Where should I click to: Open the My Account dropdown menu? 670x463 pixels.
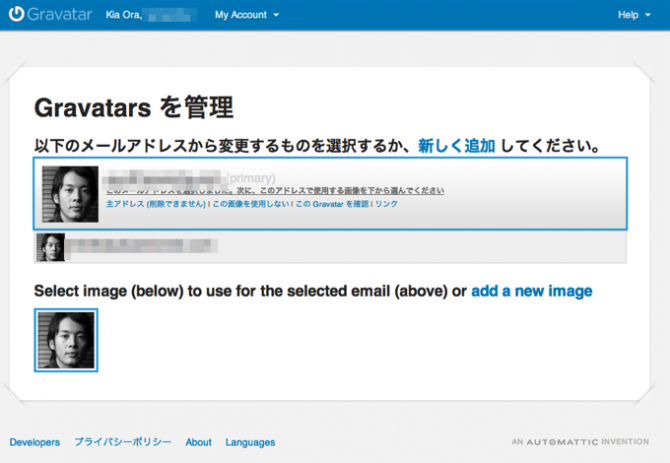[x=247, y=15]
